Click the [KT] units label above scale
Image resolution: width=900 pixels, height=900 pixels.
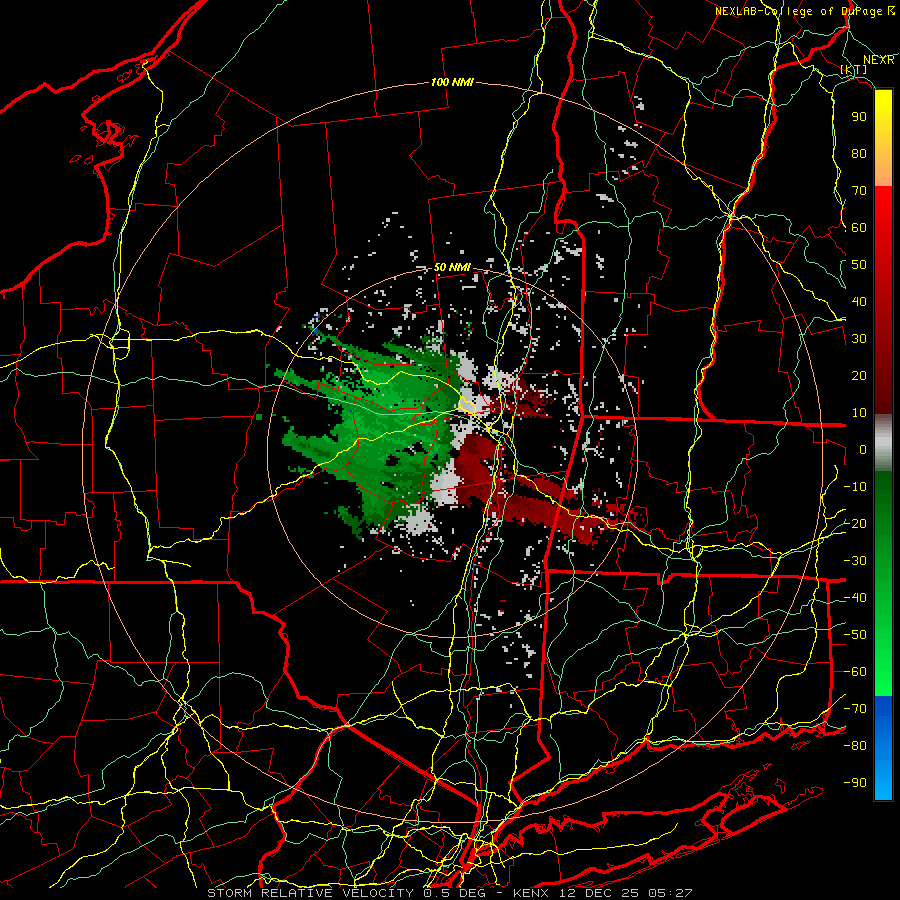tap(854, 69)
